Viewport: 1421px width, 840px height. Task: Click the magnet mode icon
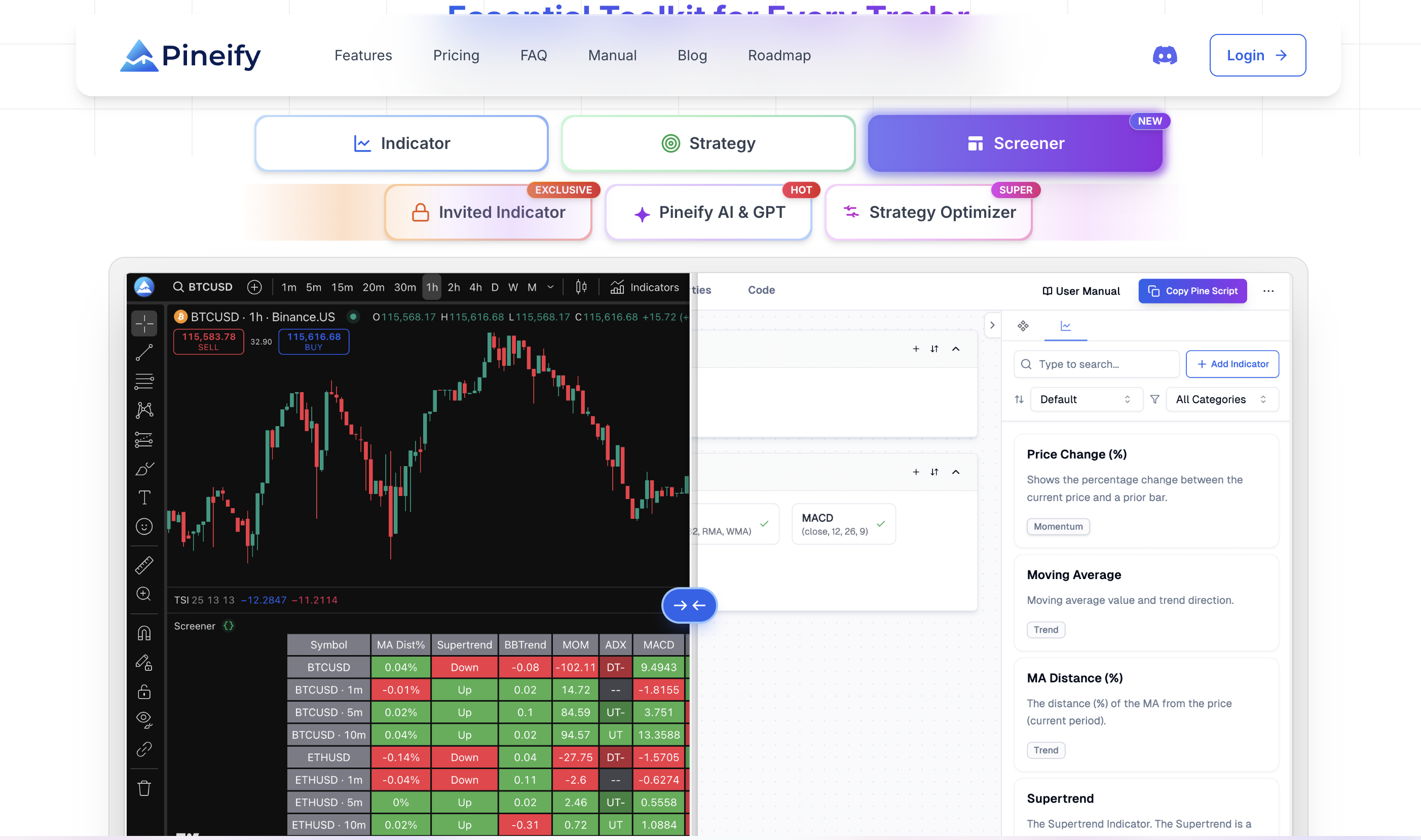point(144,633)
